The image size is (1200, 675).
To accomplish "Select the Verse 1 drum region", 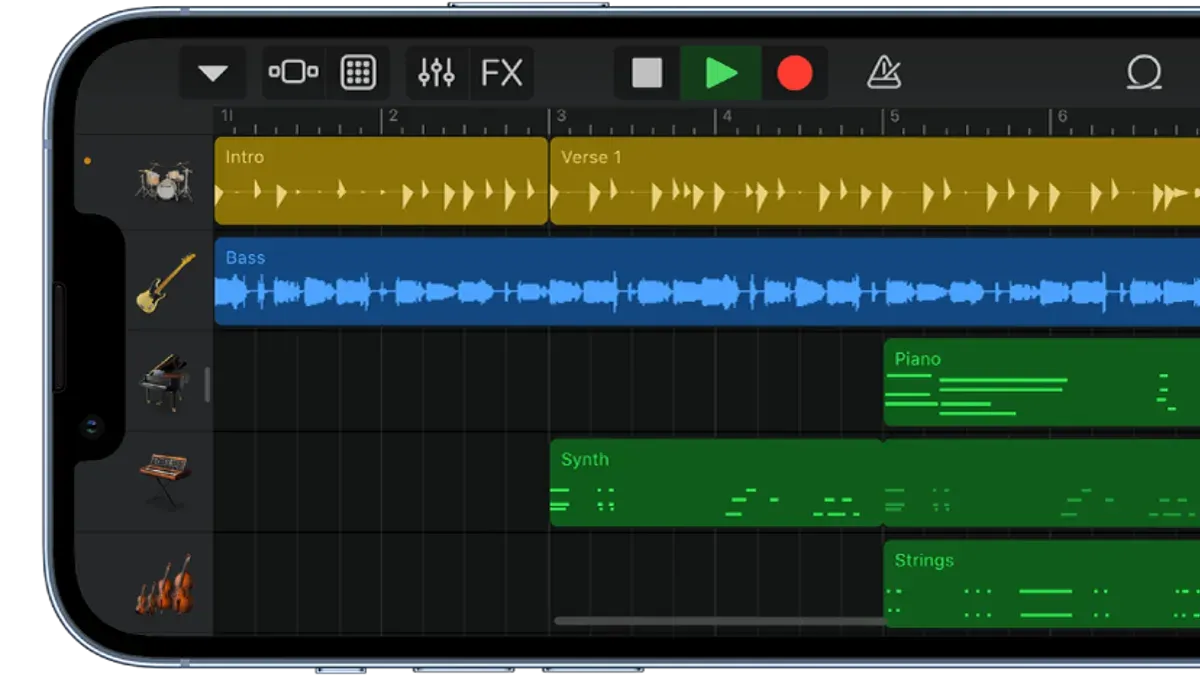I will pos(875,181).
